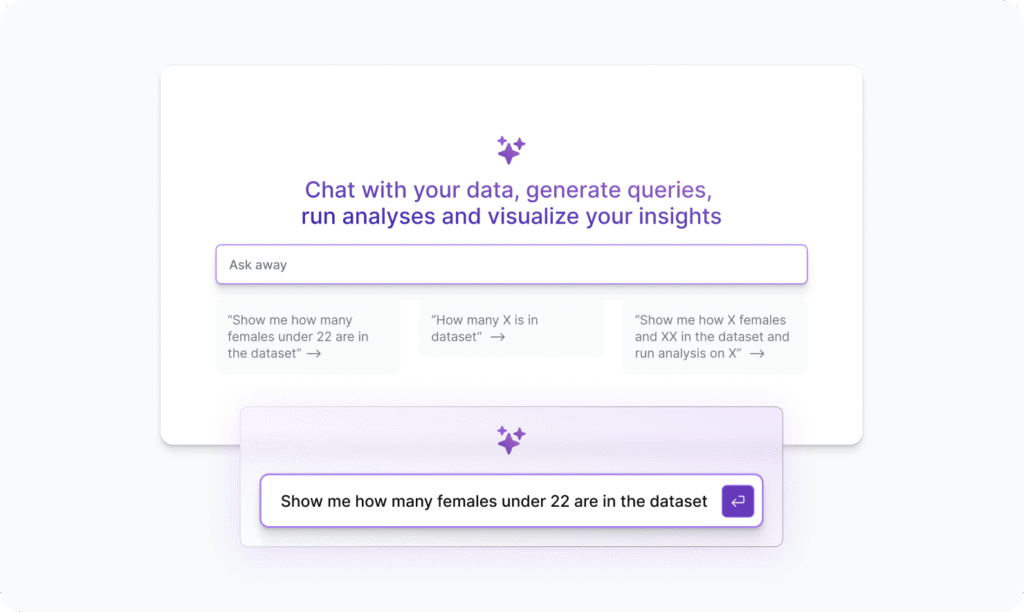Click the arrow after "the dataset" in first suggestion
Viewport: 1024px width, 612px height.
(x=314, y=353)
